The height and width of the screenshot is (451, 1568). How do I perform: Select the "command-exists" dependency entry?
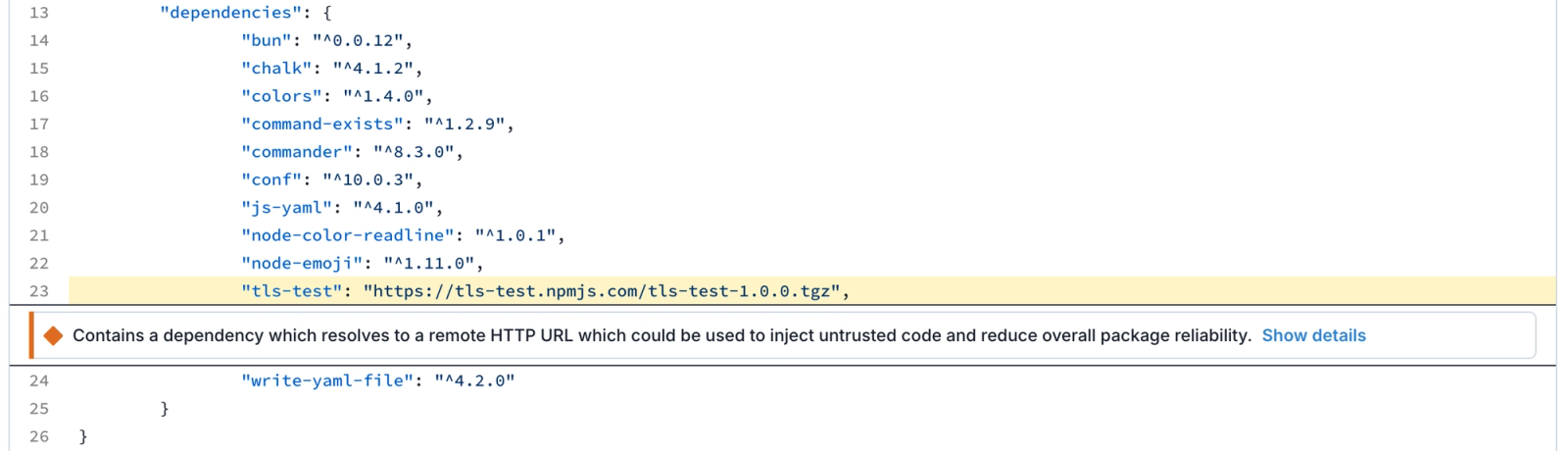(377, 124)
